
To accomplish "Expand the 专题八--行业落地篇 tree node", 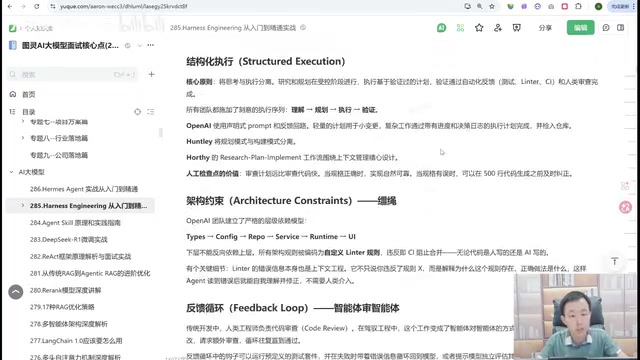I will [x=23, y=138].
